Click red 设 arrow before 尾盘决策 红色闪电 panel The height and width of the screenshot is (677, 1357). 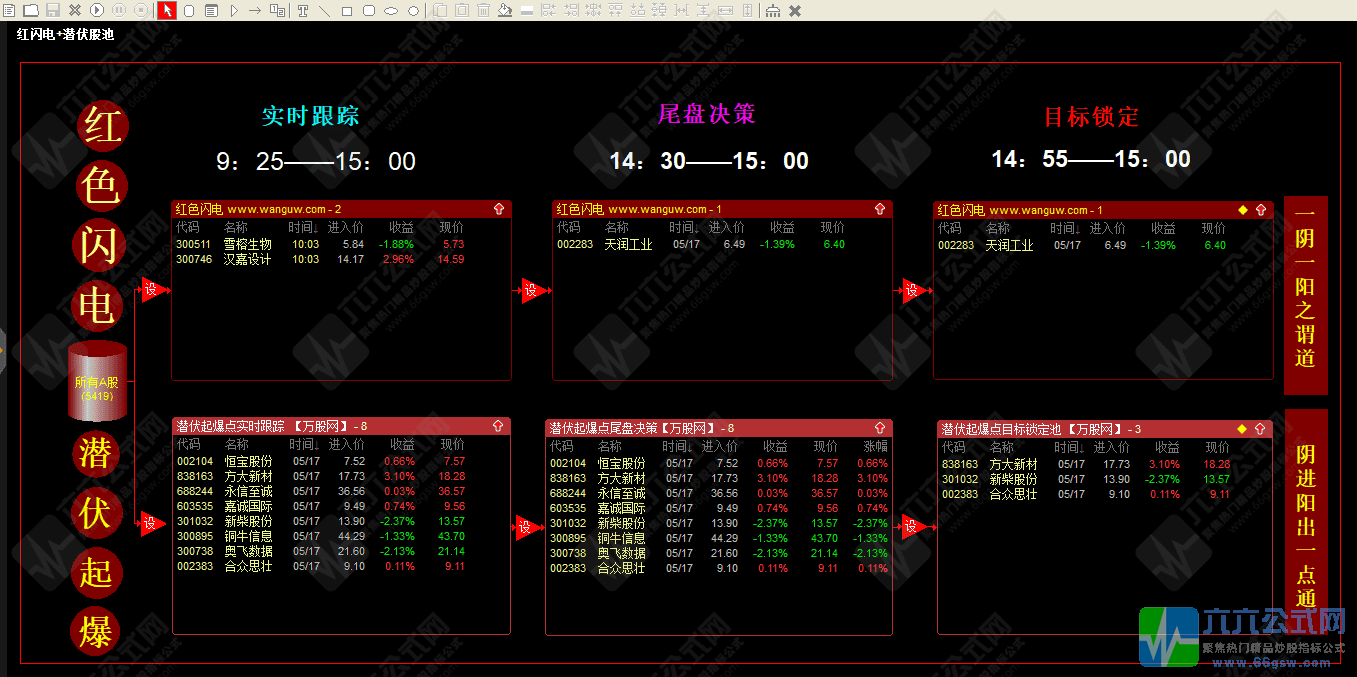tap(530, 291)
